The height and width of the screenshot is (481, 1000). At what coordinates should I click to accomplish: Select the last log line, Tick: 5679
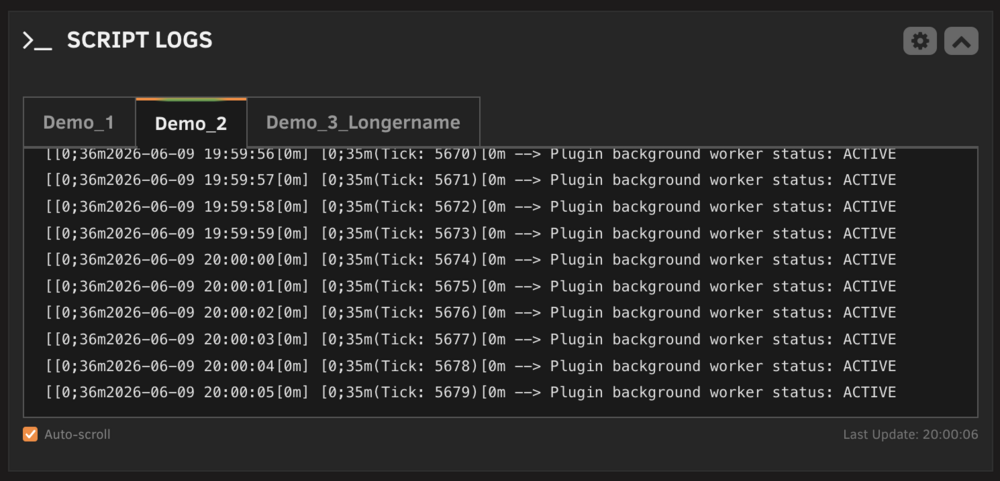471,392
